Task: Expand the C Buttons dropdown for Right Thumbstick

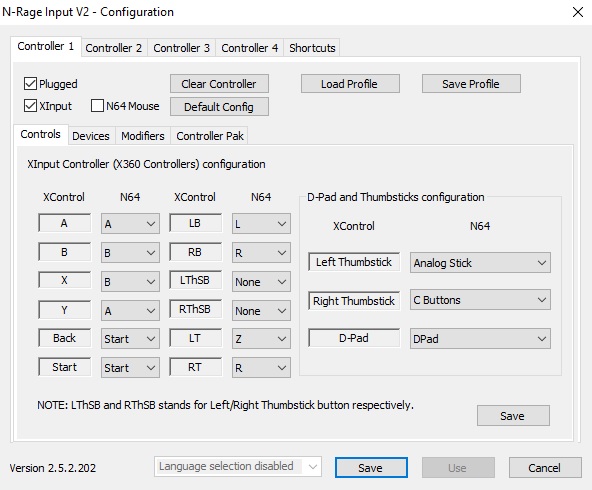Action: coord(480,300)
